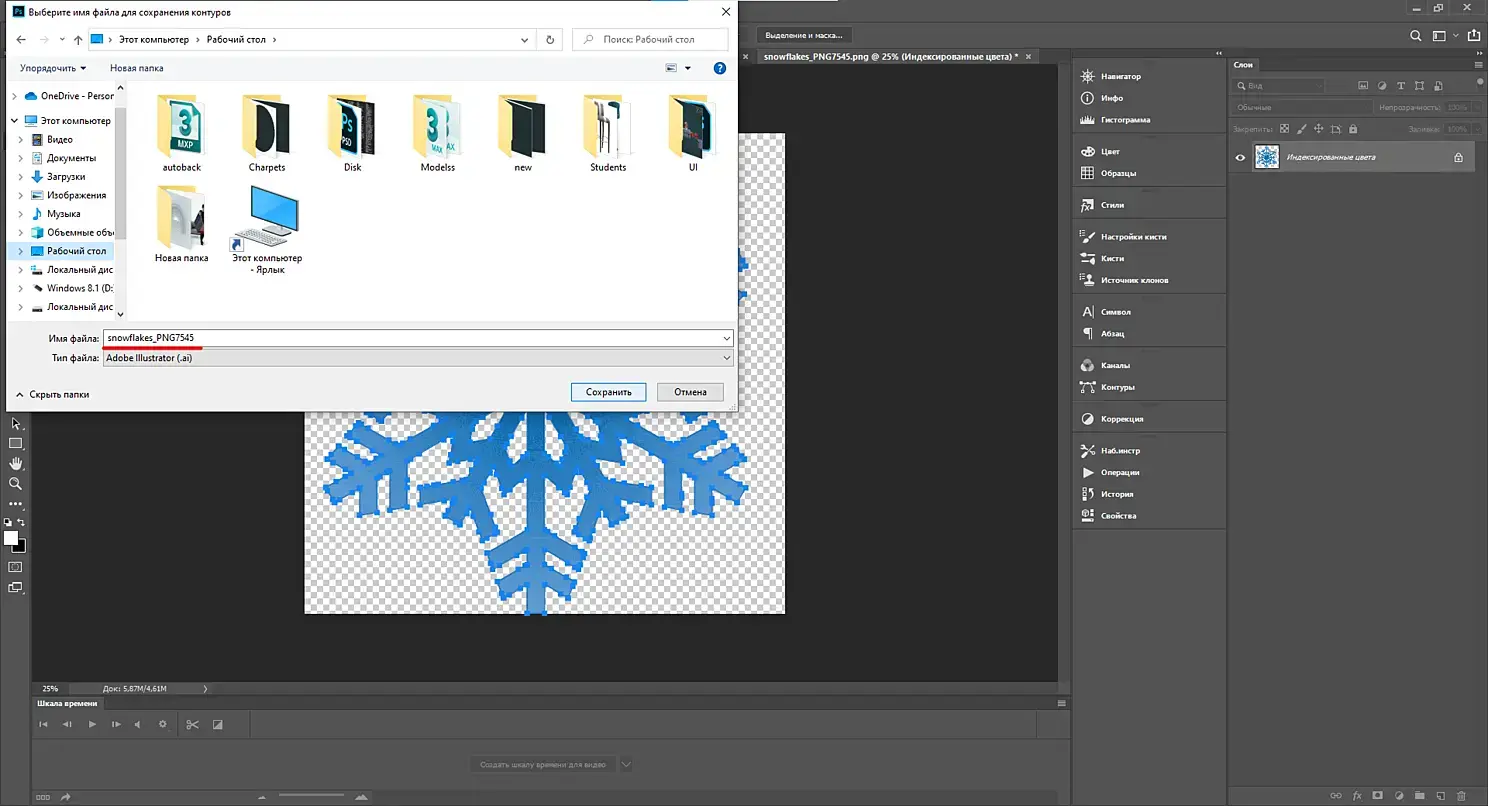Screen dimensions: 1488x806
Task: Open the Тип файла dropdown
Action: (x=418, y=358)
